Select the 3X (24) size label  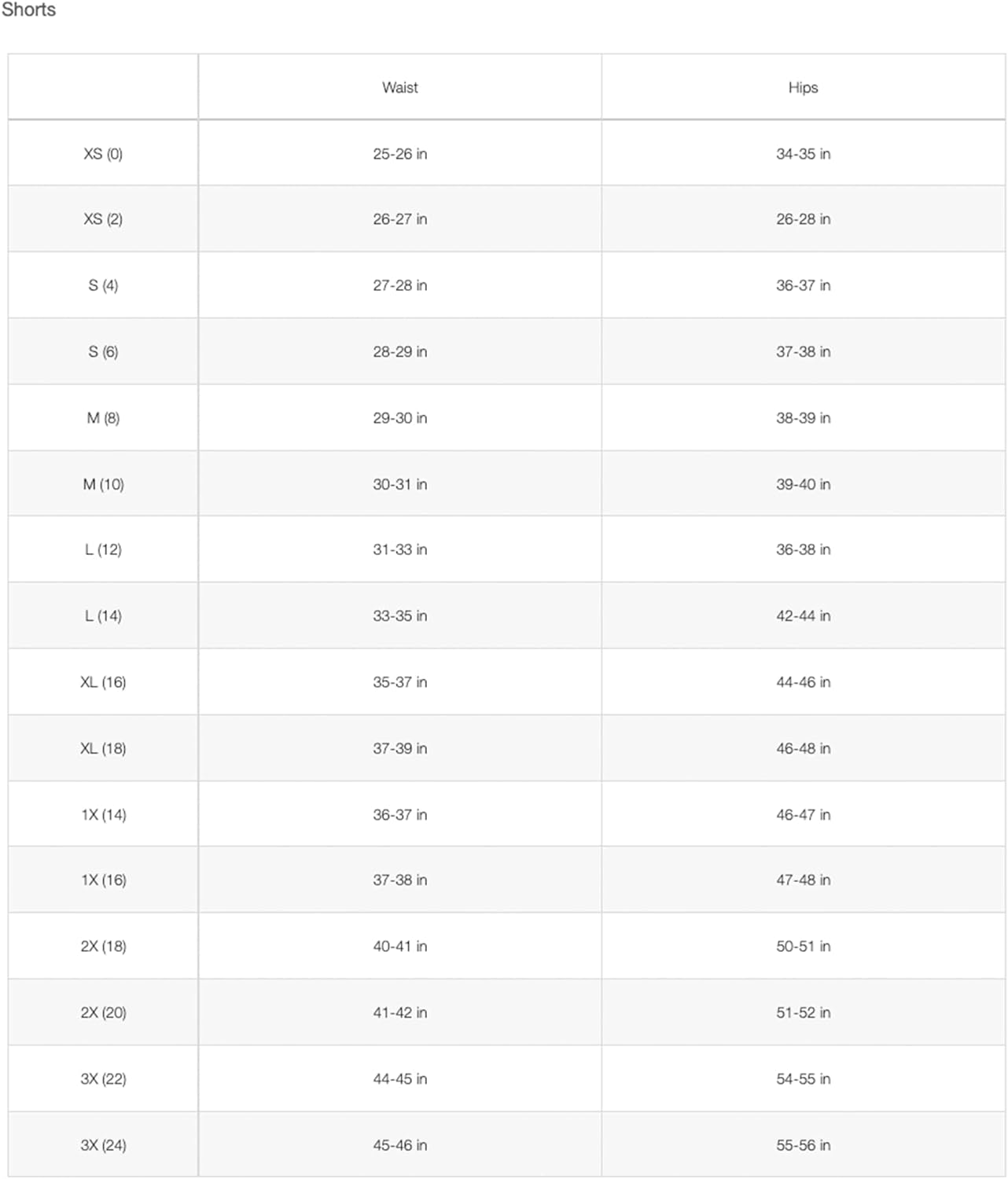[103, 1145]
